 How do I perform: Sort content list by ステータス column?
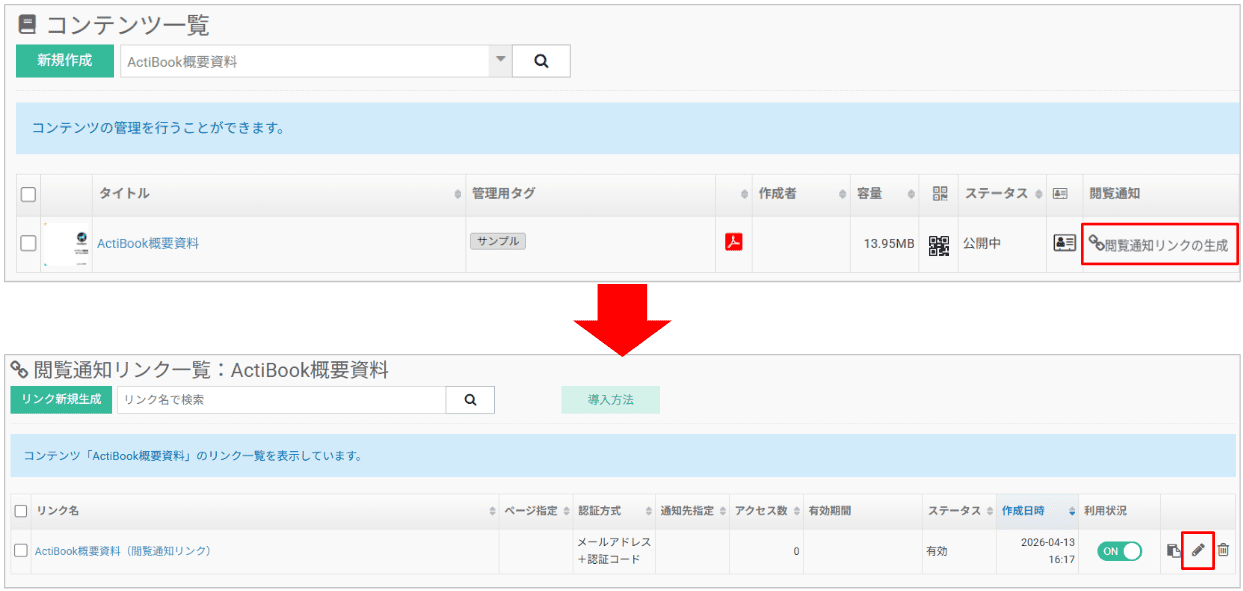[1002, 194]
